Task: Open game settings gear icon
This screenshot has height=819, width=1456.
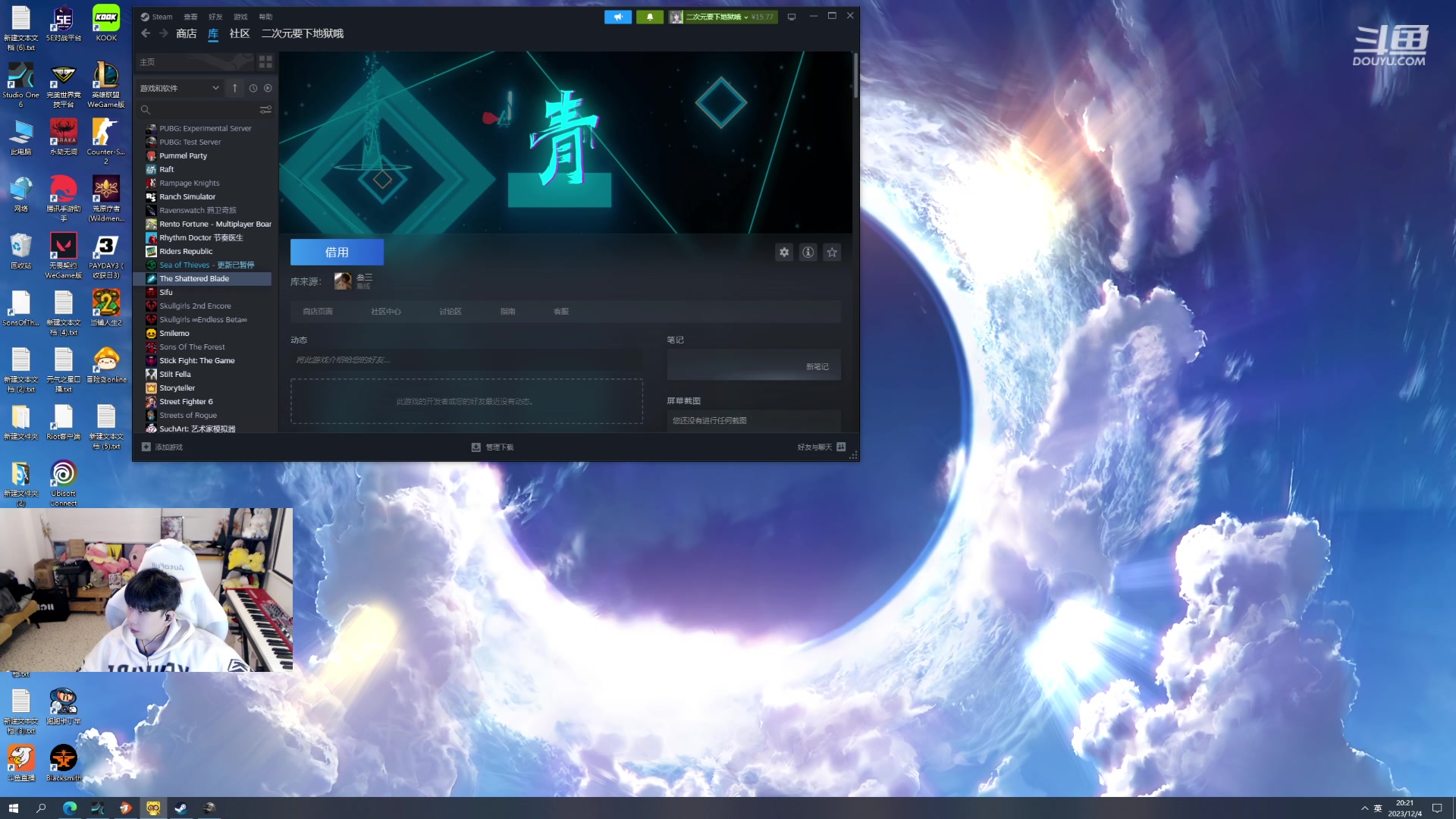Action: [x=784, y=253]
